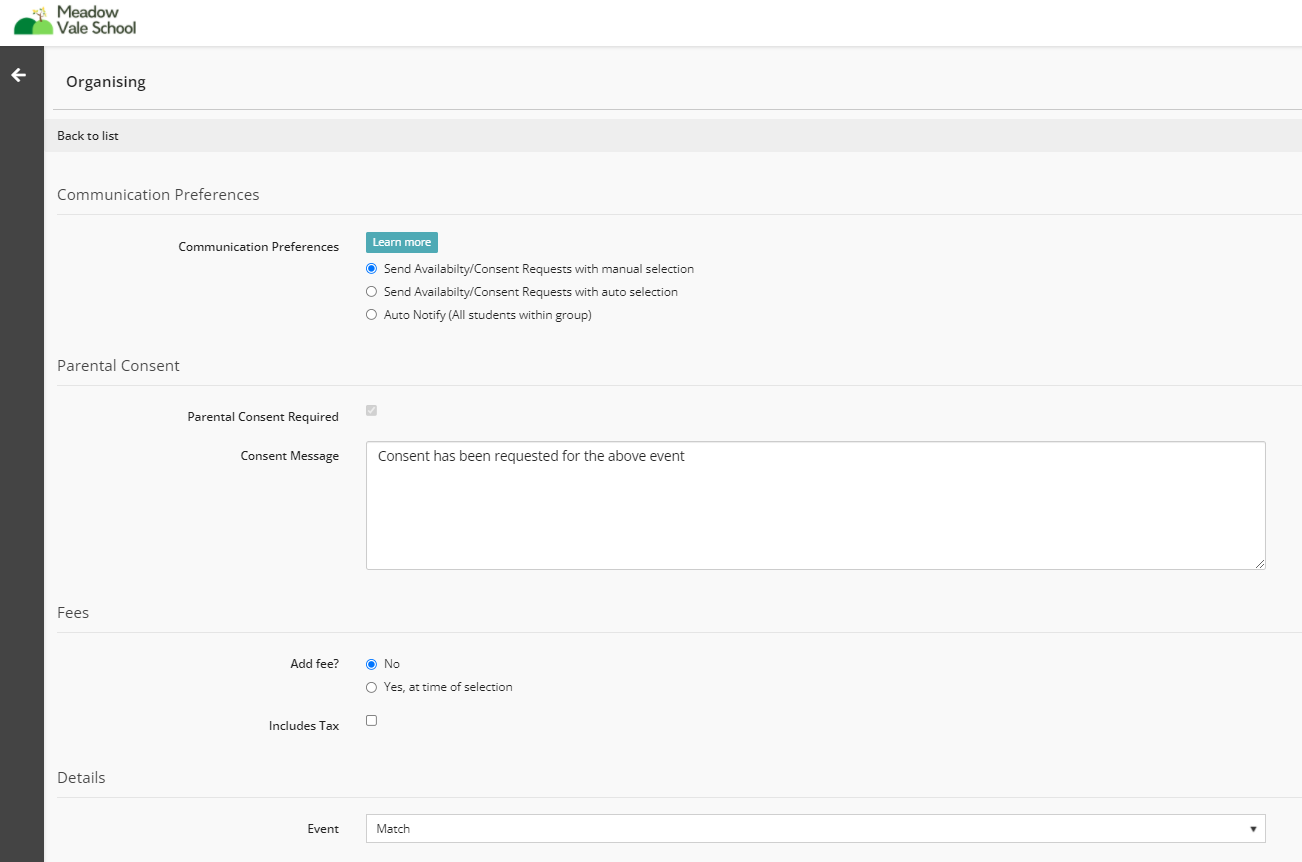Enable the Includes Tax checkbox
This screenshot has width=1302, height=862.
[372, 720]
